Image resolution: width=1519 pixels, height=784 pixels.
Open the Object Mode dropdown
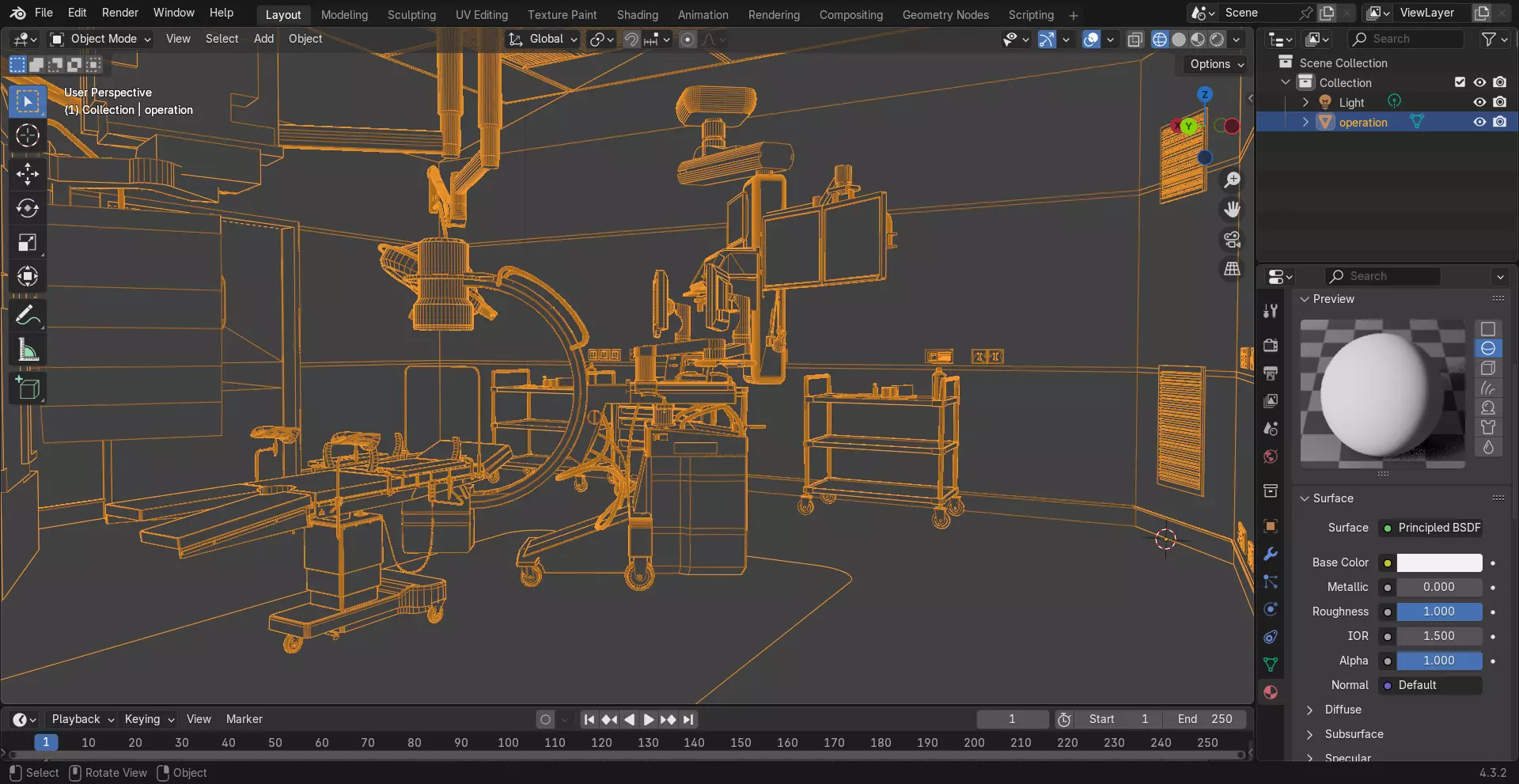click(100, 39)
